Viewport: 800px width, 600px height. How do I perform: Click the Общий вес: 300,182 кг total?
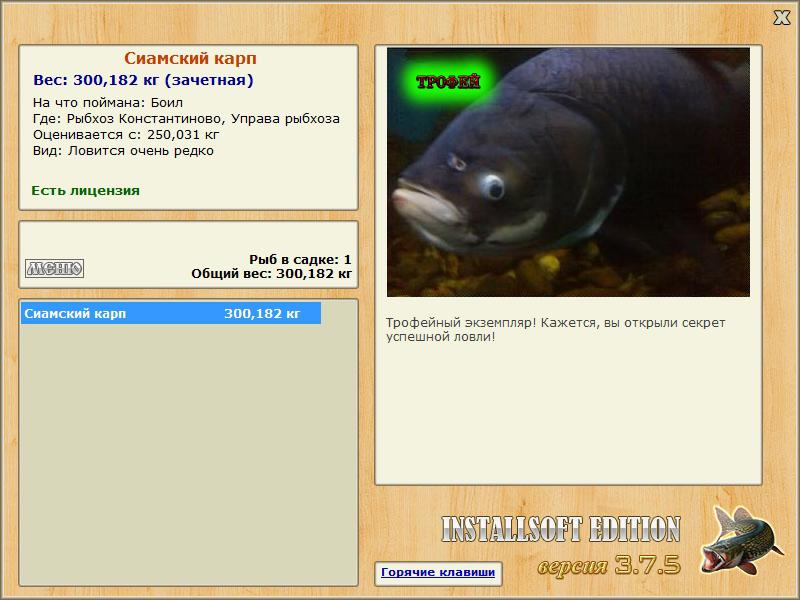(x=271, y=273)
